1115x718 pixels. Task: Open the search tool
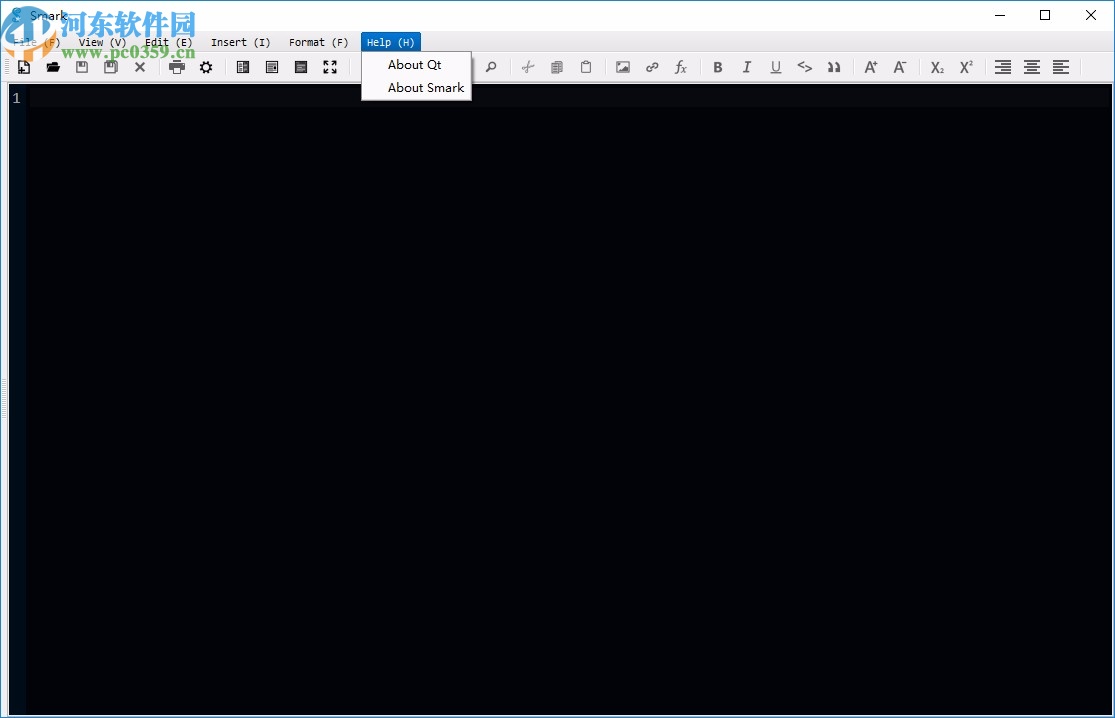(x=491, y=67)
